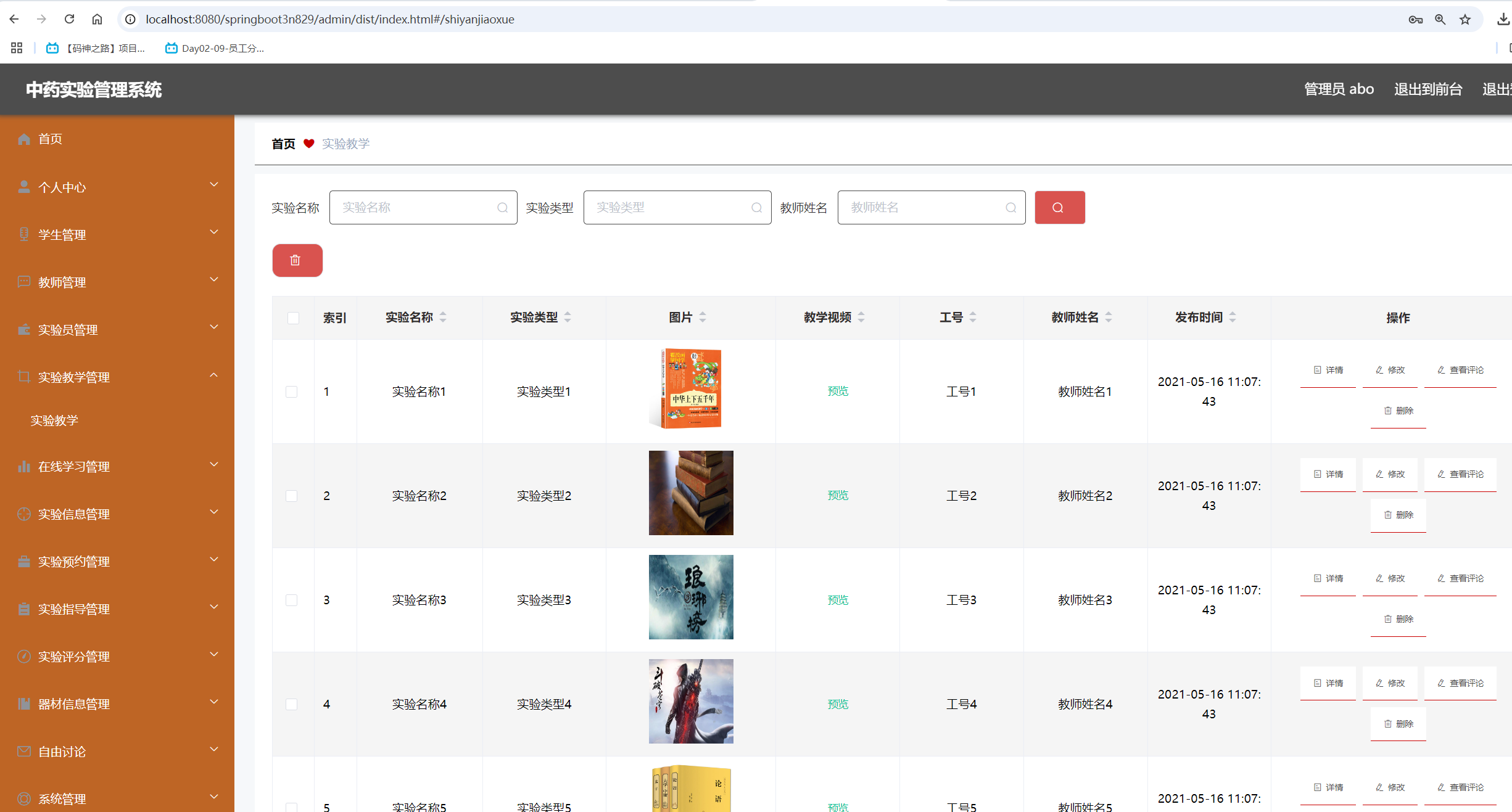Select the checkbox for row 实验名称3
Viewport: 1512px width, 812px height.
(292, 601)
